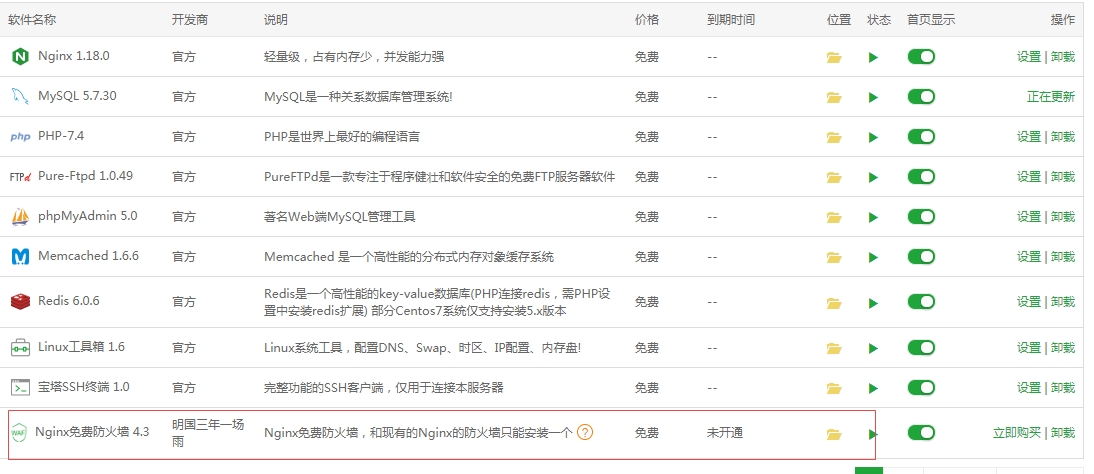Screen dimensions: 1094x474
Task: Open 设置 for 宝塔SSH终端 1.0
Action: coord(1028,387)
